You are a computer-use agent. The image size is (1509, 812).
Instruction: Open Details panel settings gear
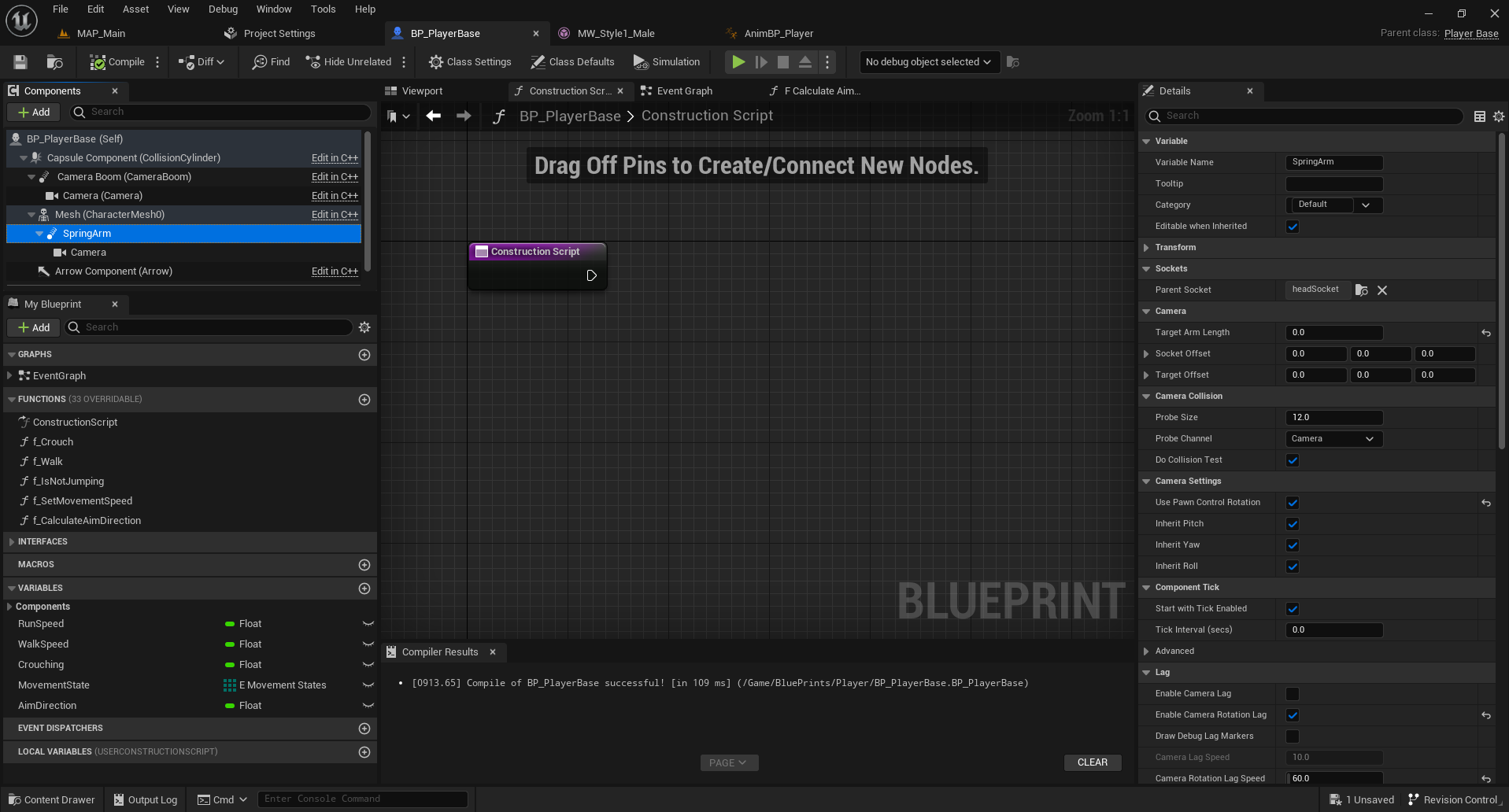(x=1499, y=116)
